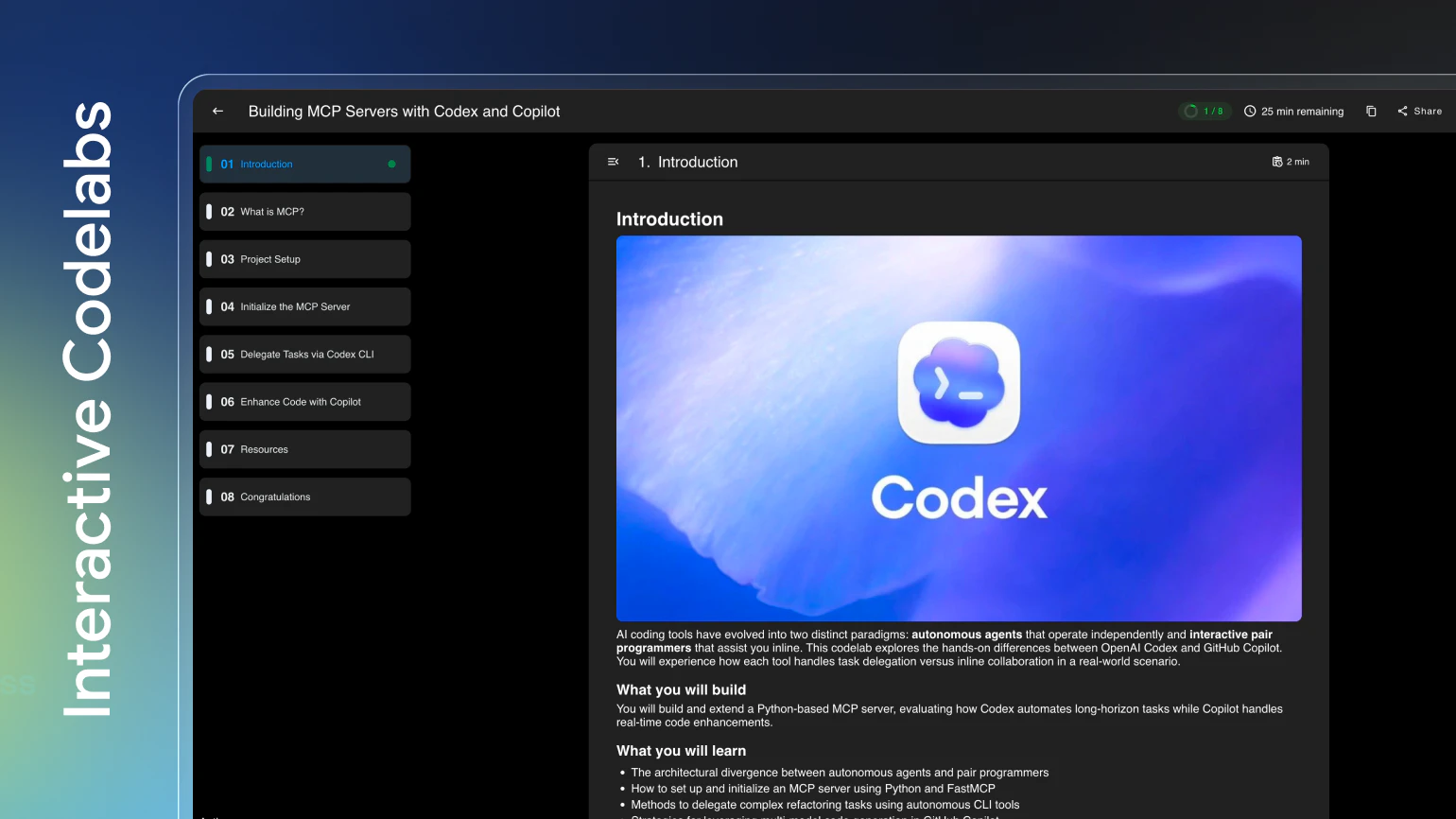
Task: Open step 04 Initialize the MCP Server
Action: [304, 306]
